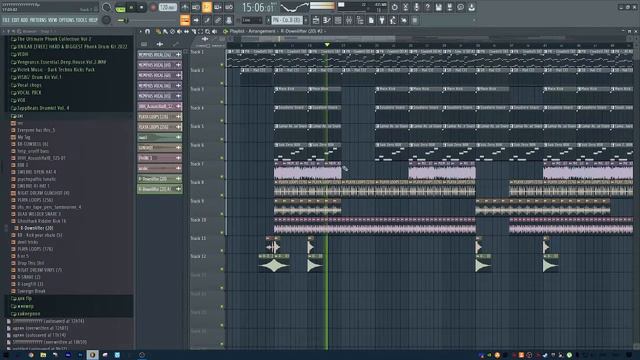
Task: Expand 'Vengeance Essential Deep House' folder
Action: (x=58, y=62)
